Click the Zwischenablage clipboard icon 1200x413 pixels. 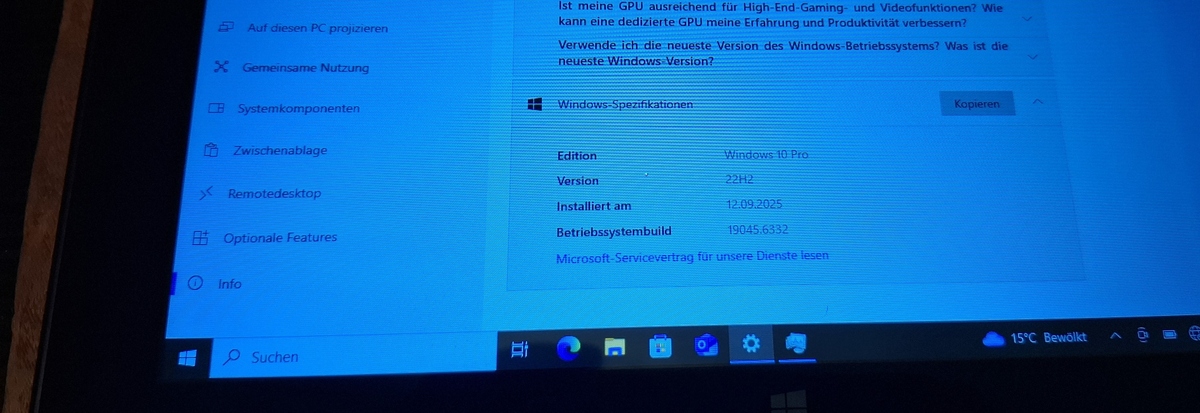point(210,151)
